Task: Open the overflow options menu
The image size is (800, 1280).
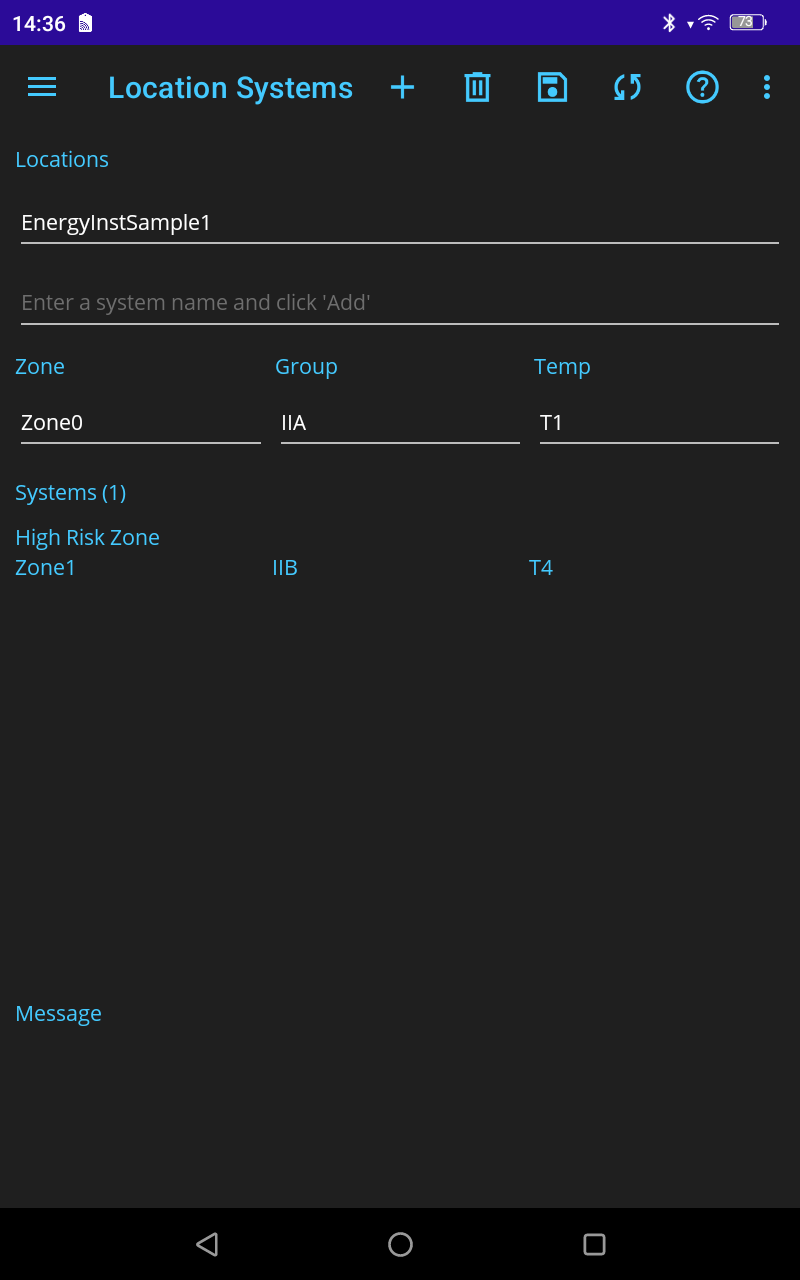Action: coord(766,87)
